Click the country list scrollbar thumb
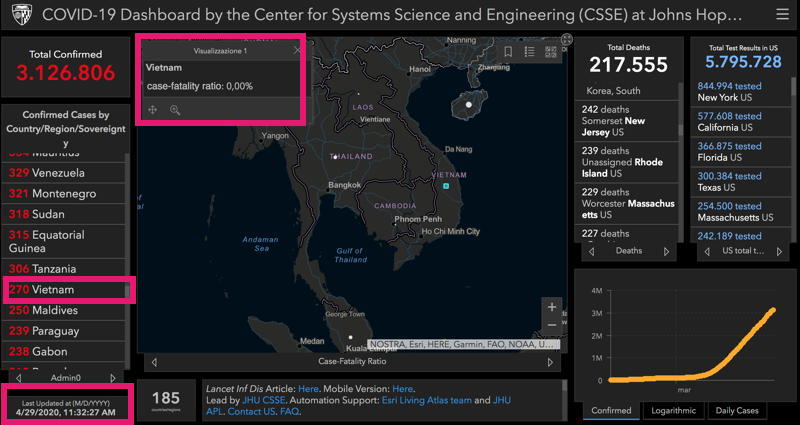The width and height of the screenshot is (800, 425). [x=128, y=291]
